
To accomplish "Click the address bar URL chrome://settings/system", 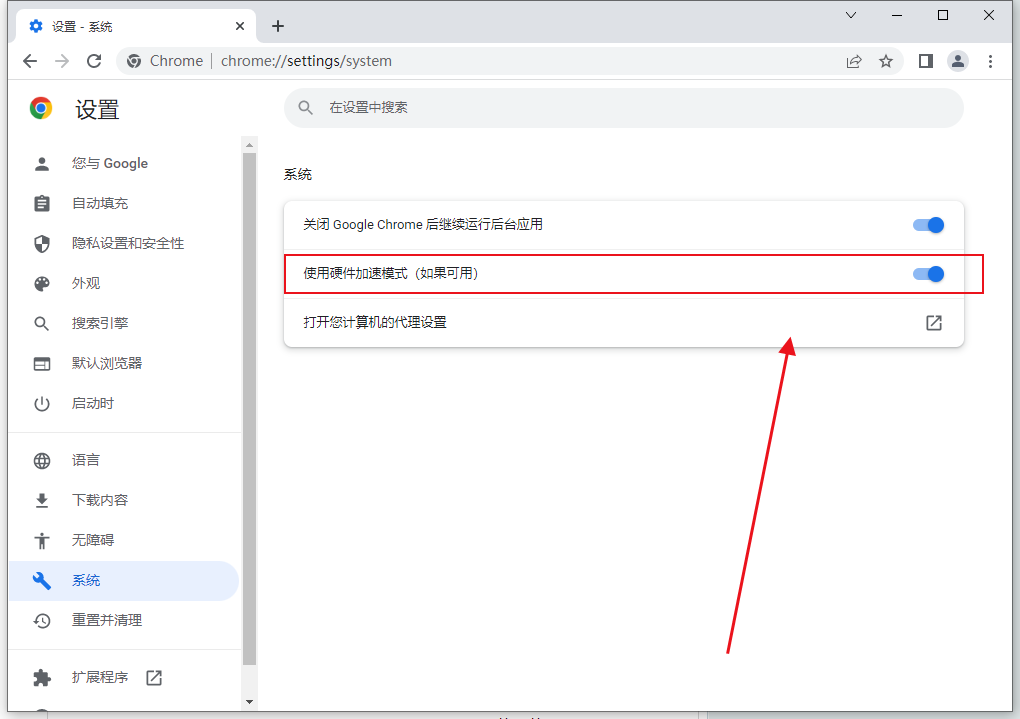I will point(306,61).
